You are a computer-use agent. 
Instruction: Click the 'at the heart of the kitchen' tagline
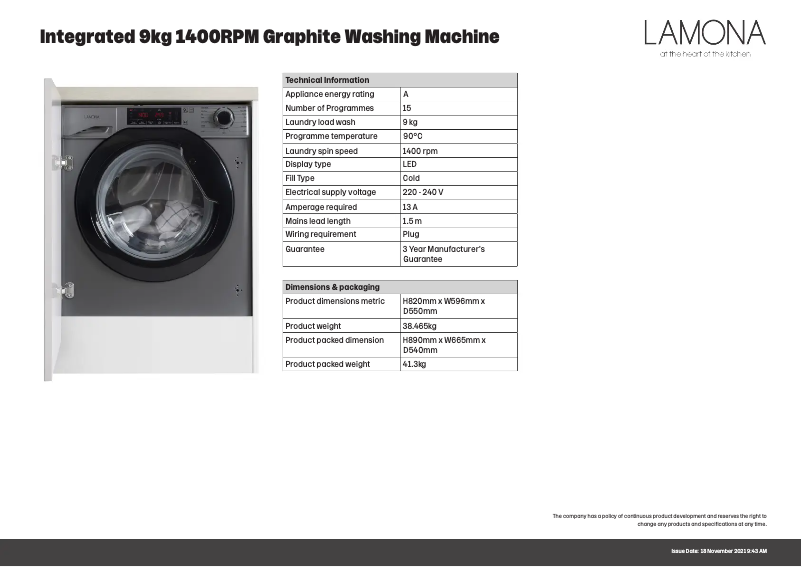(704, 54)
